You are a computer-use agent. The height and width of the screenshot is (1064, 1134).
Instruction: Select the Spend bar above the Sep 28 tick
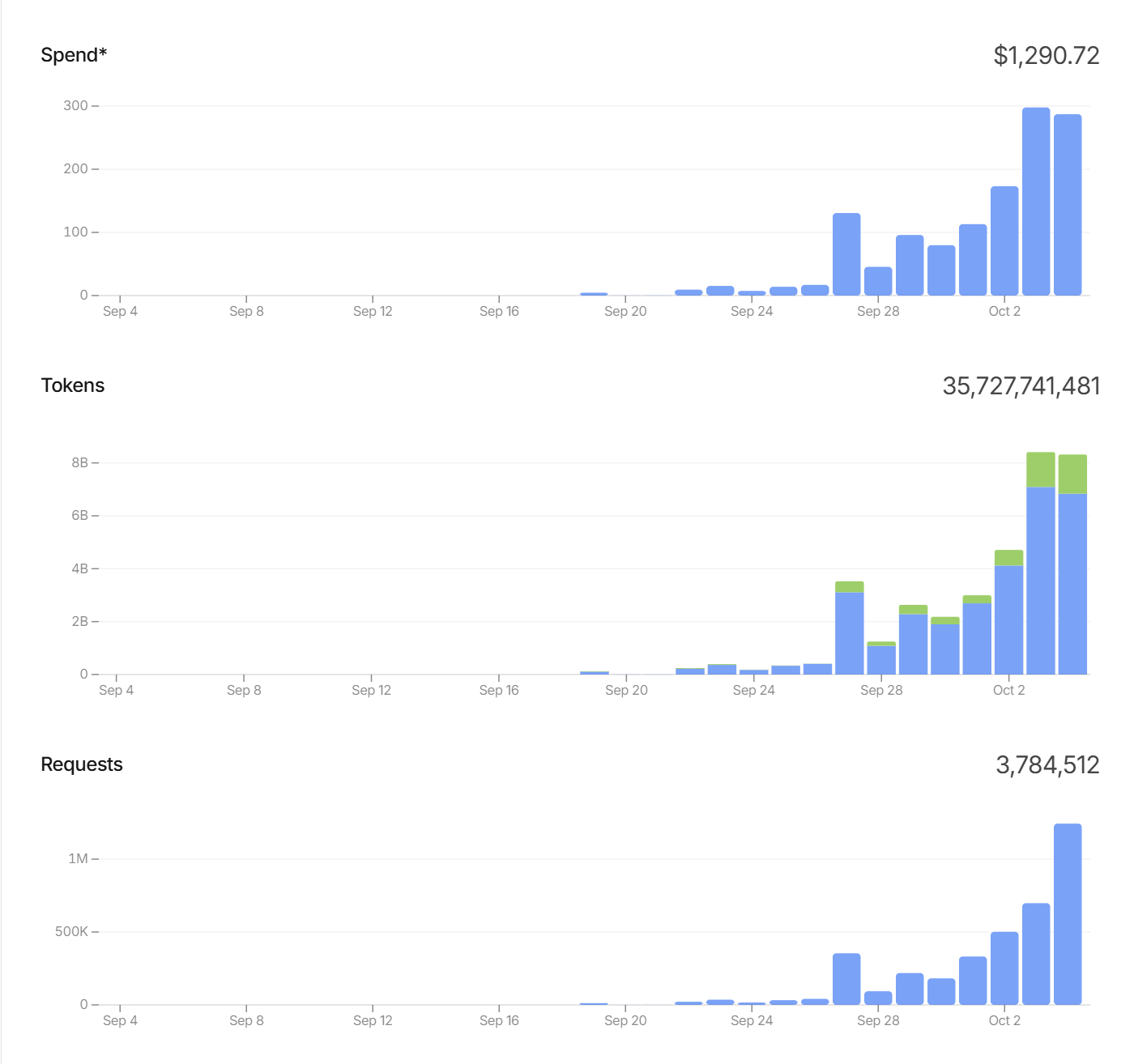click(x=878, y=281)
